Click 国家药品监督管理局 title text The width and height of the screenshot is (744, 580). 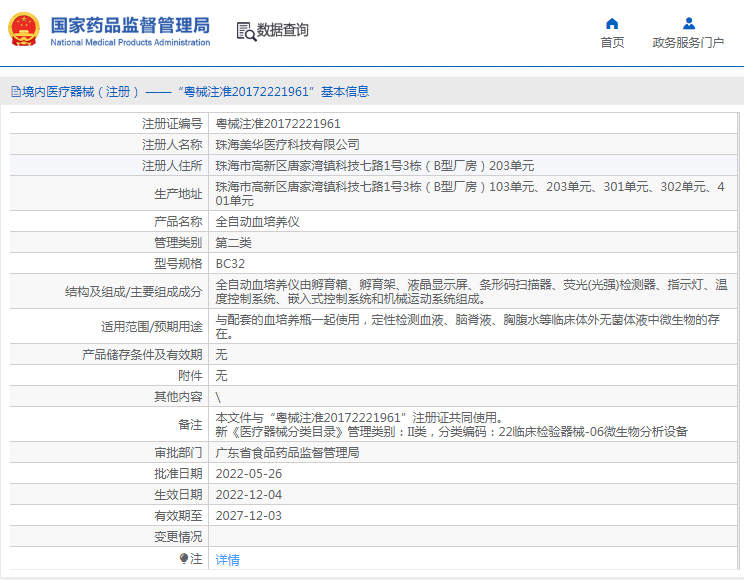click(130, 25)
